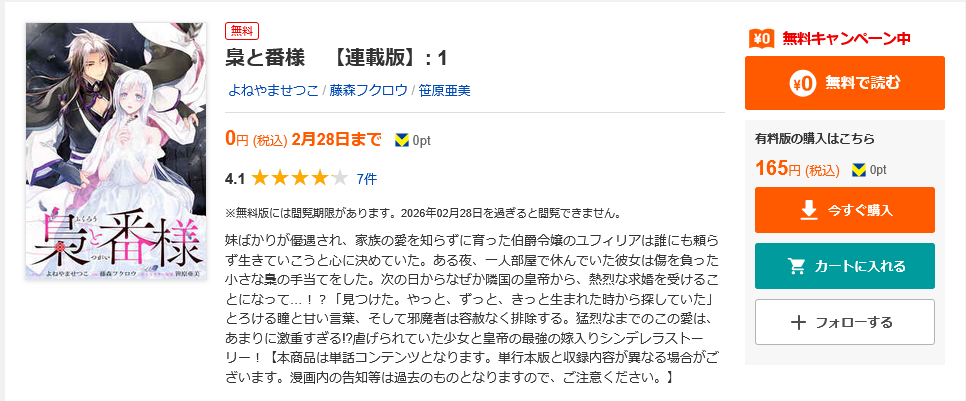Viewport: 966px width, 401px height.
Task: Open the 7件 reviews link
Action: pos(366,179)
